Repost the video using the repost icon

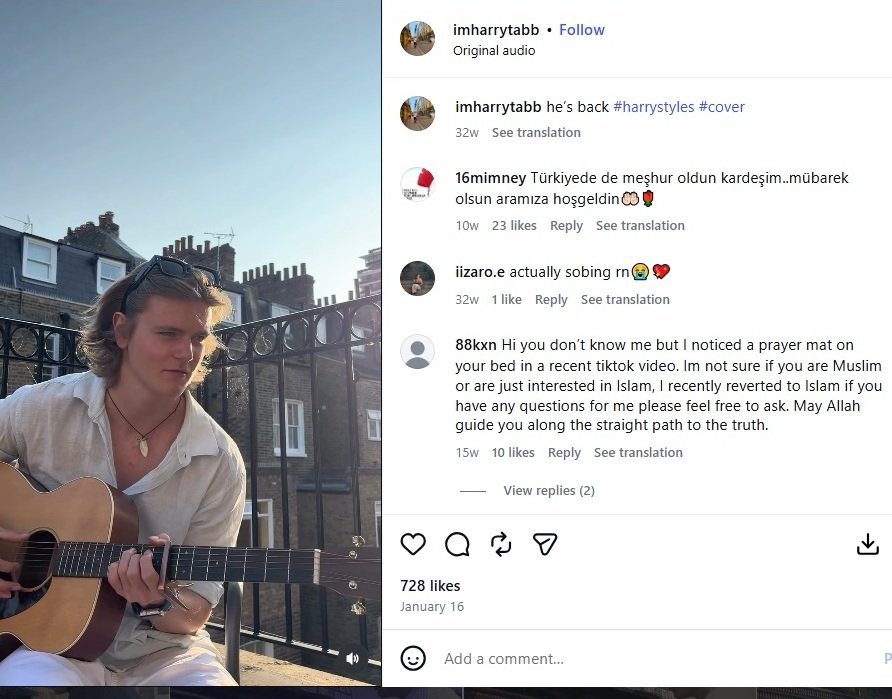click(501, 544)
